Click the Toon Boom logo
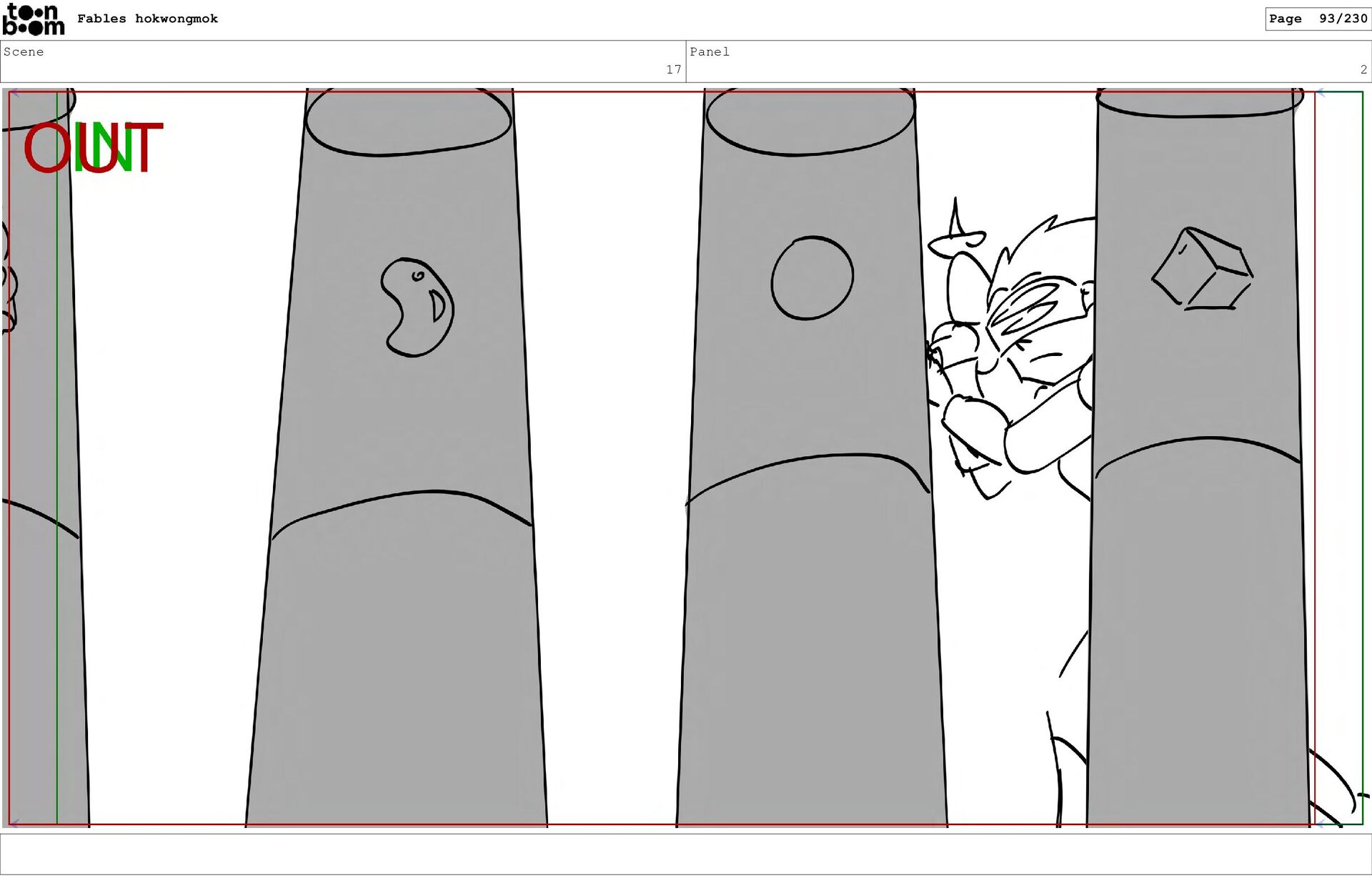Viewport: 1372px width, 888px height. tap(33, 19)
